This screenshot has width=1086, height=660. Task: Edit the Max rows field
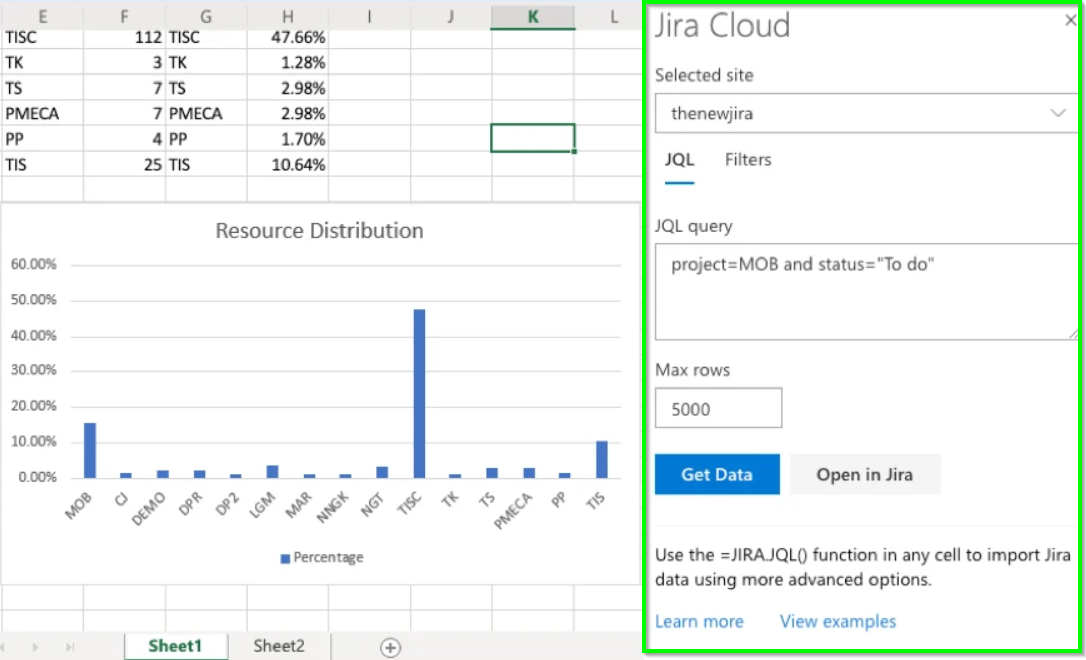click(x=718, y=408)
